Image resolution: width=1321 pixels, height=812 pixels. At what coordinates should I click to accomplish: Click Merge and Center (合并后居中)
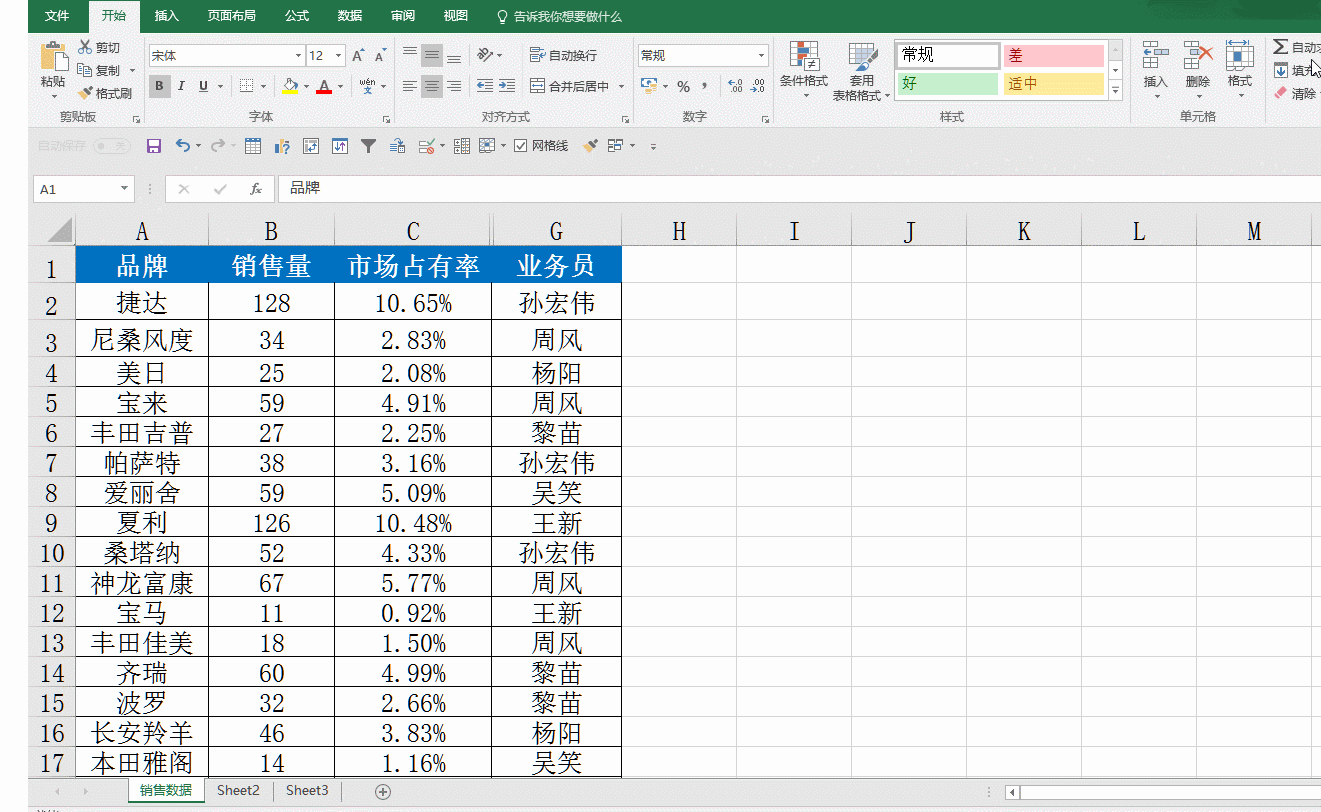coord(570,86)
